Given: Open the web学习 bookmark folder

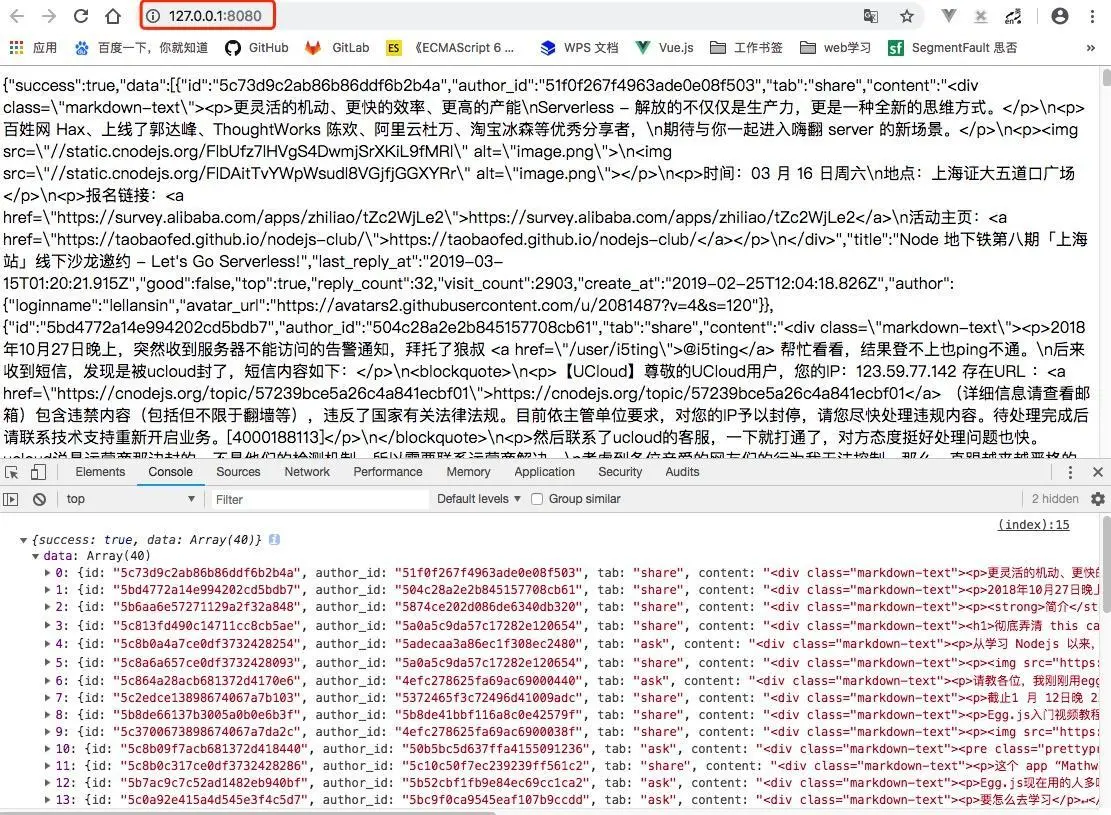Looking at the screenshot, I should click(835, 47).
